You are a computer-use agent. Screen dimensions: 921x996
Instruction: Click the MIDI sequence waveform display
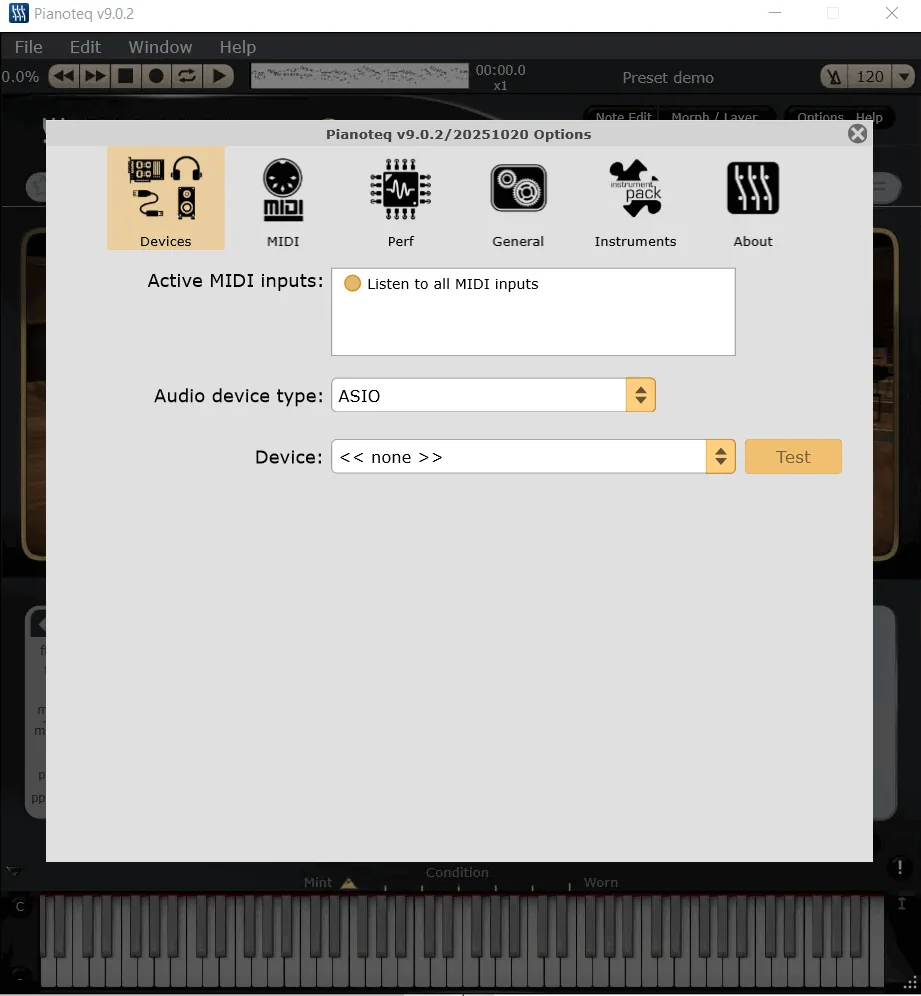[x=360, y=76]
